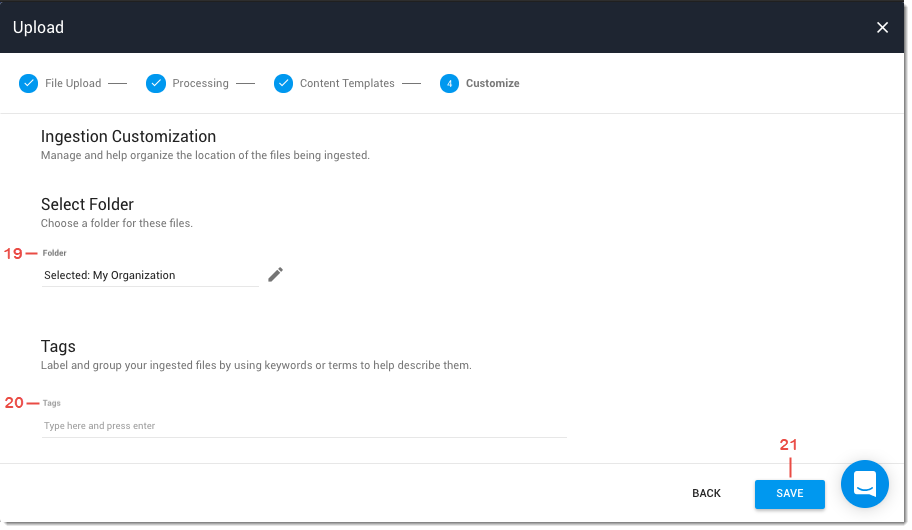Image resolution: width=912 pixels, height=530 pixels.
Task: Click the pencil icon to edit folder
Action: pyautogui.click(x=275, y=275)
